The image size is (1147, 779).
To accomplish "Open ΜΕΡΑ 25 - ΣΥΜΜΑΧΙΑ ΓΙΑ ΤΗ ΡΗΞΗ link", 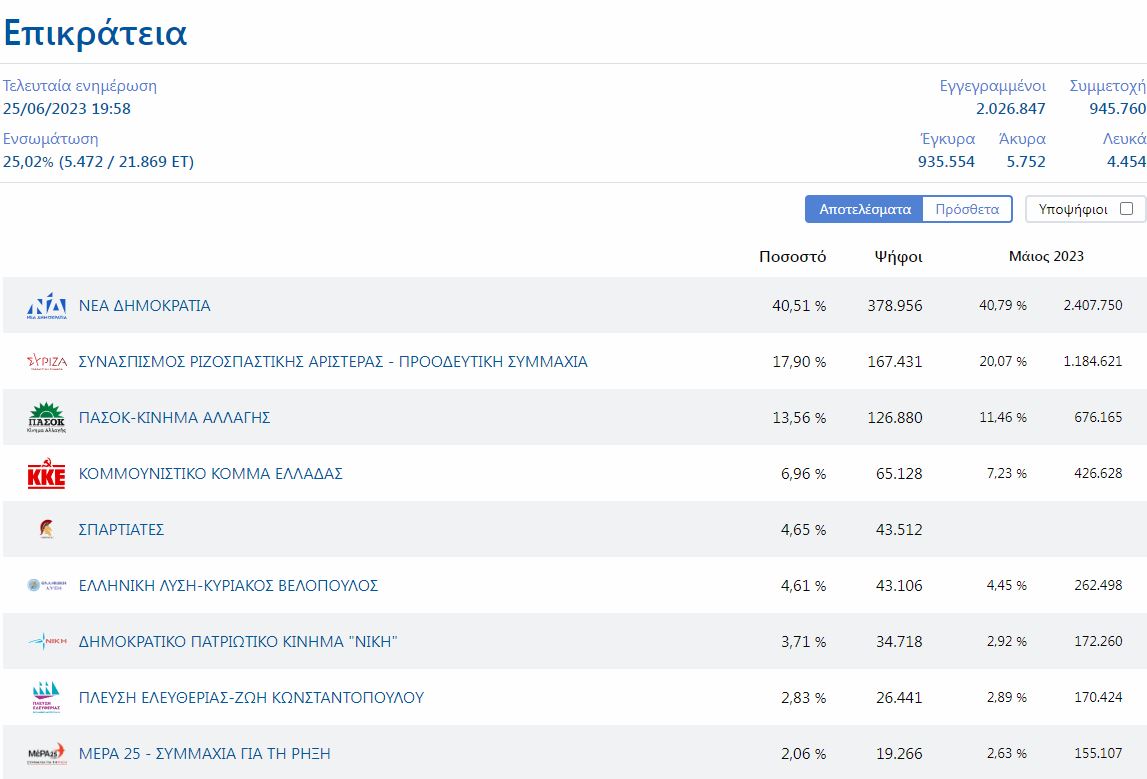I will pyautogui.click(x=205, y=753).
